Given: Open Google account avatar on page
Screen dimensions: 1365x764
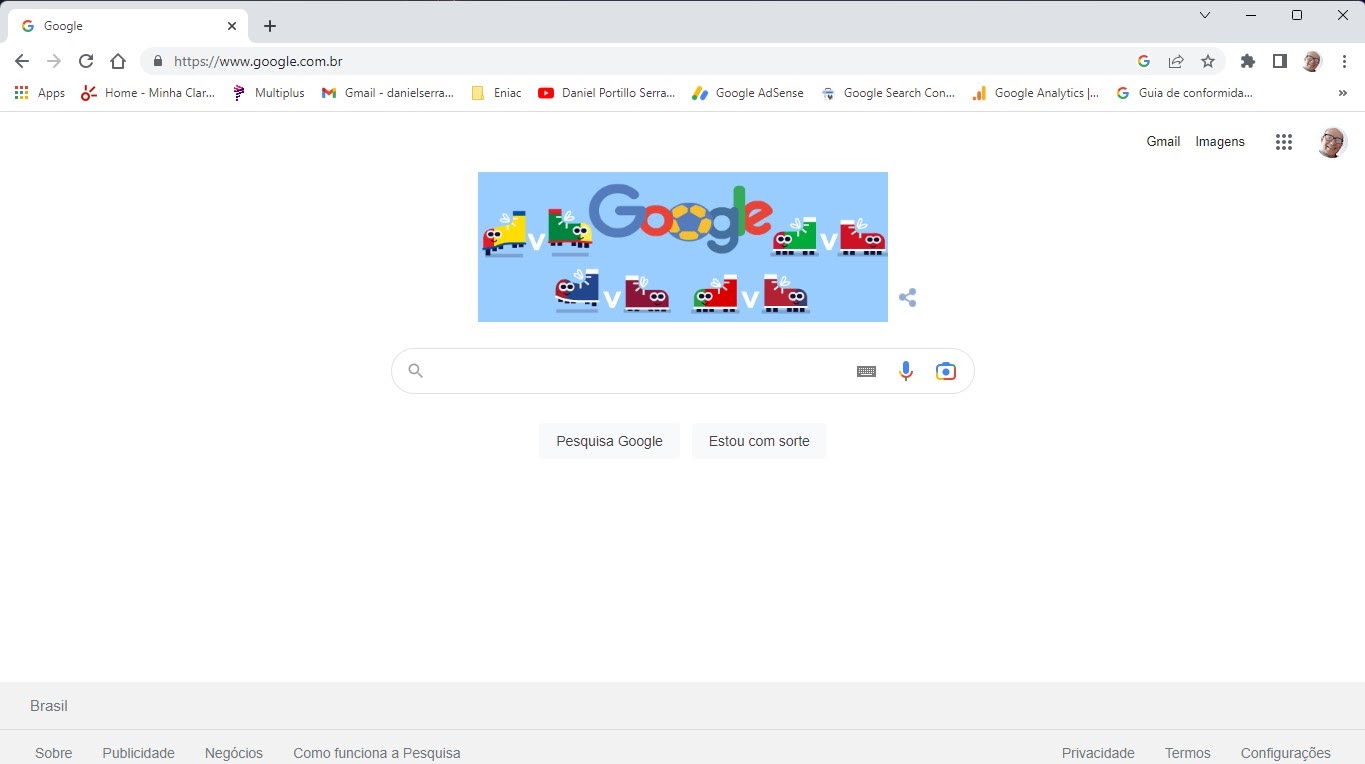Looking at the screenshot, I should tap(1331, 142).
